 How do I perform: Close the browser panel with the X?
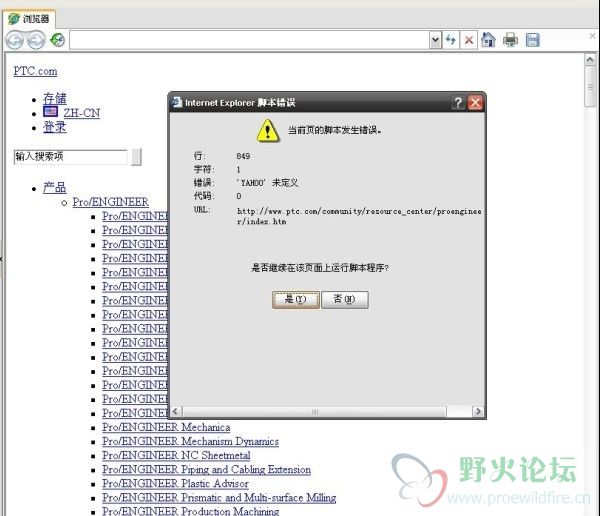(x=592, y=36)
